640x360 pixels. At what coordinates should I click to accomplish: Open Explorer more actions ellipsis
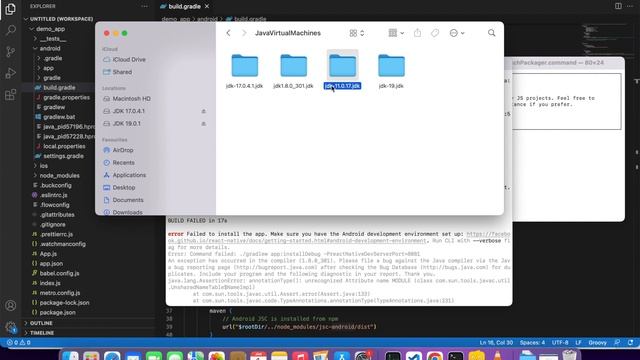pyautogui.click(x=144, y=6)
